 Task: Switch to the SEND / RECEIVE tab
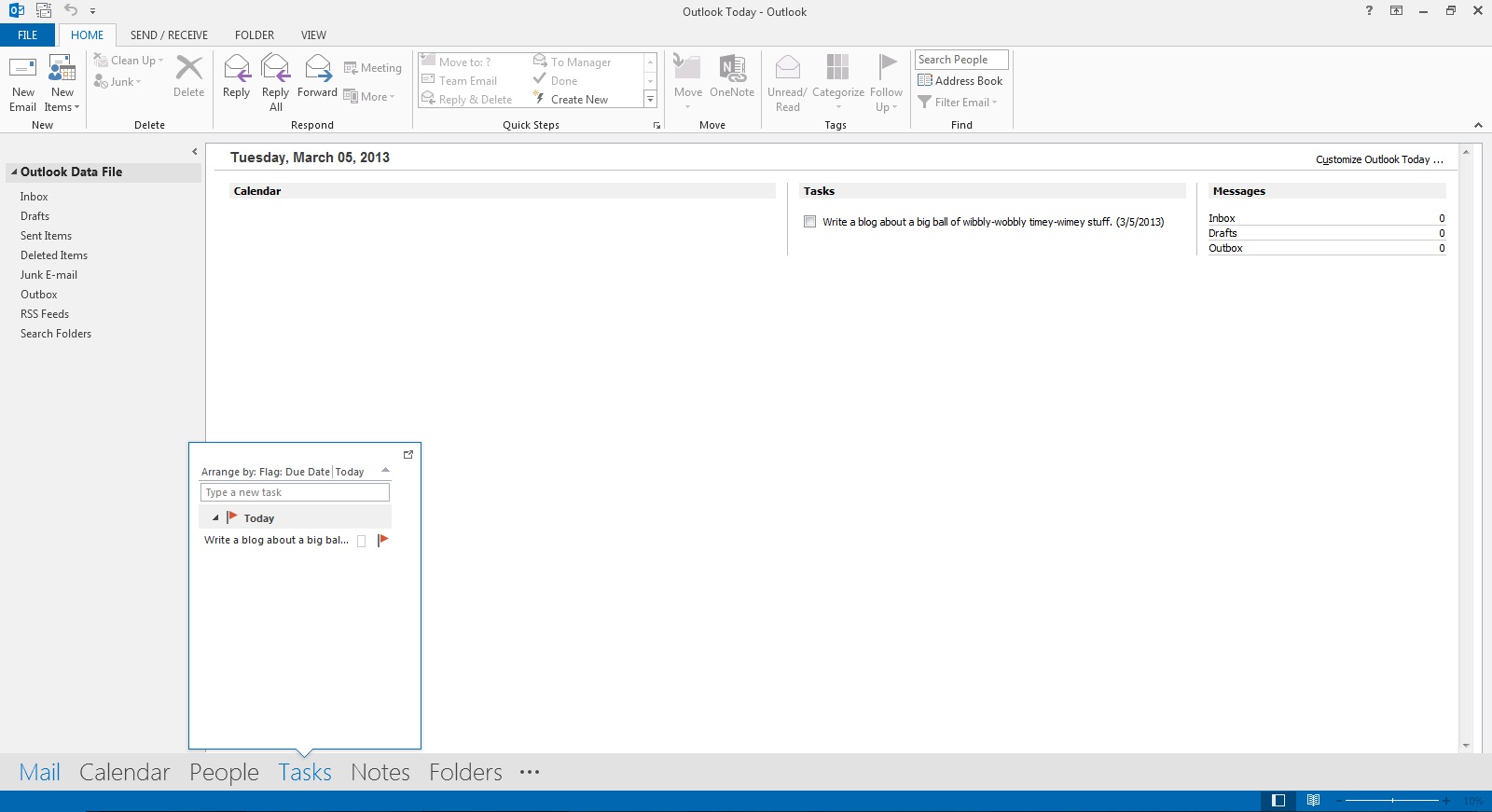point(169,35)
